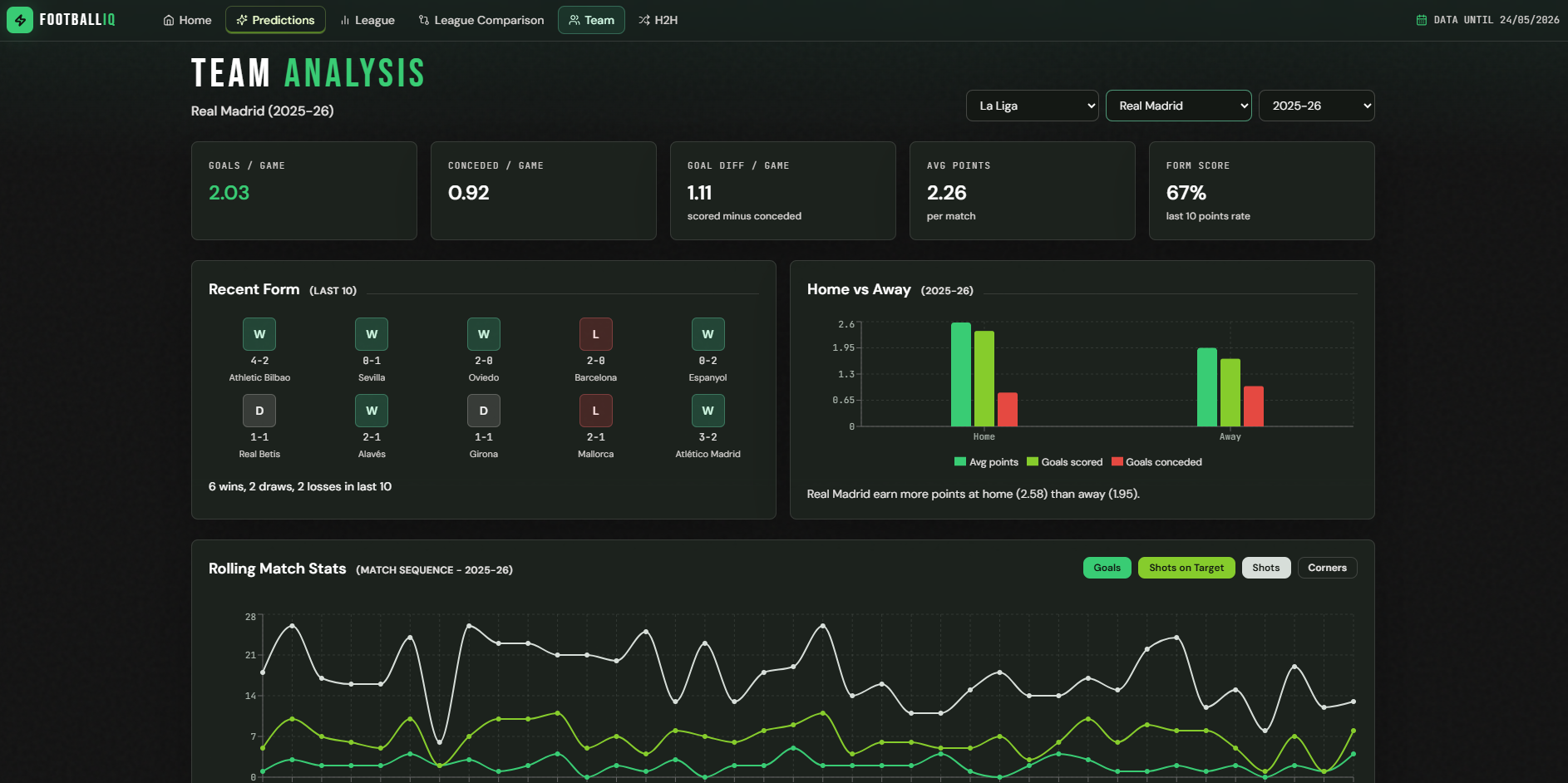The width and height of the screenshot is (1568, 783).
Task: Click the 3-2 score for Atlético Madrid
Action: (708, 437)
